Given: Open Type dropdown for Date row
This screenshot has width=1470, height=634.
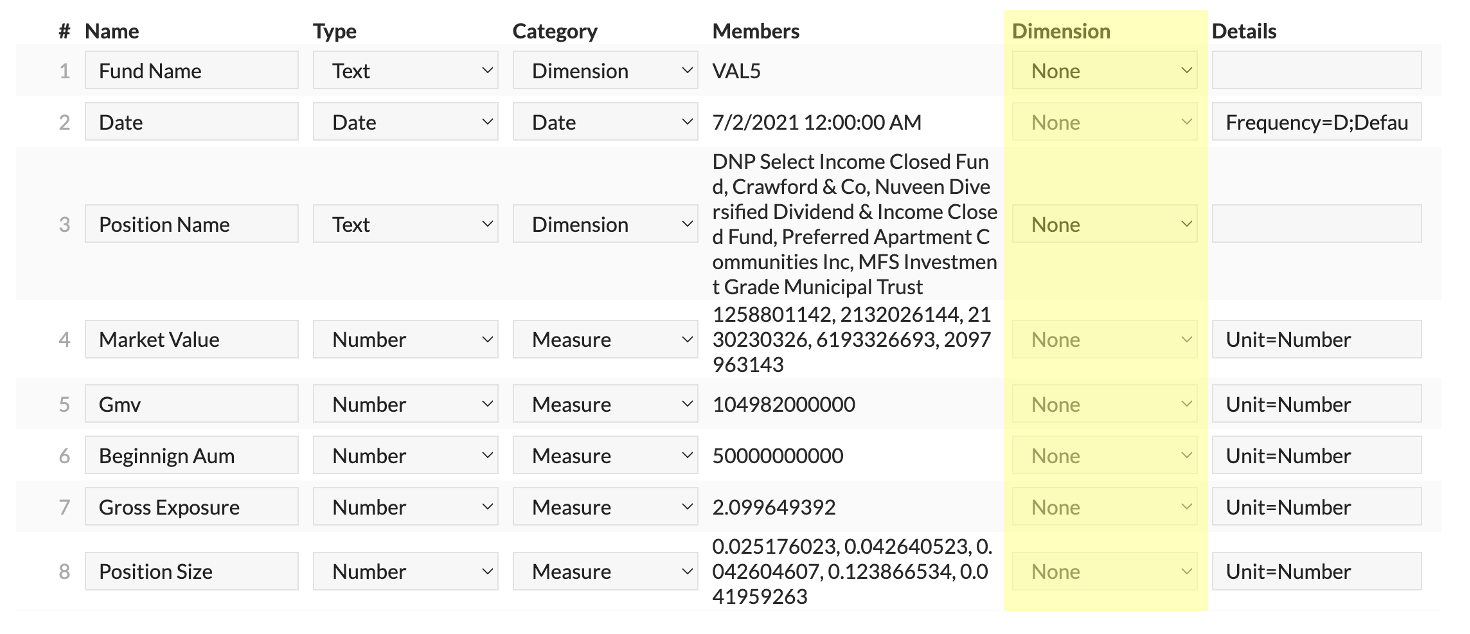Looking at the screenshot, I should click(405, 122).
